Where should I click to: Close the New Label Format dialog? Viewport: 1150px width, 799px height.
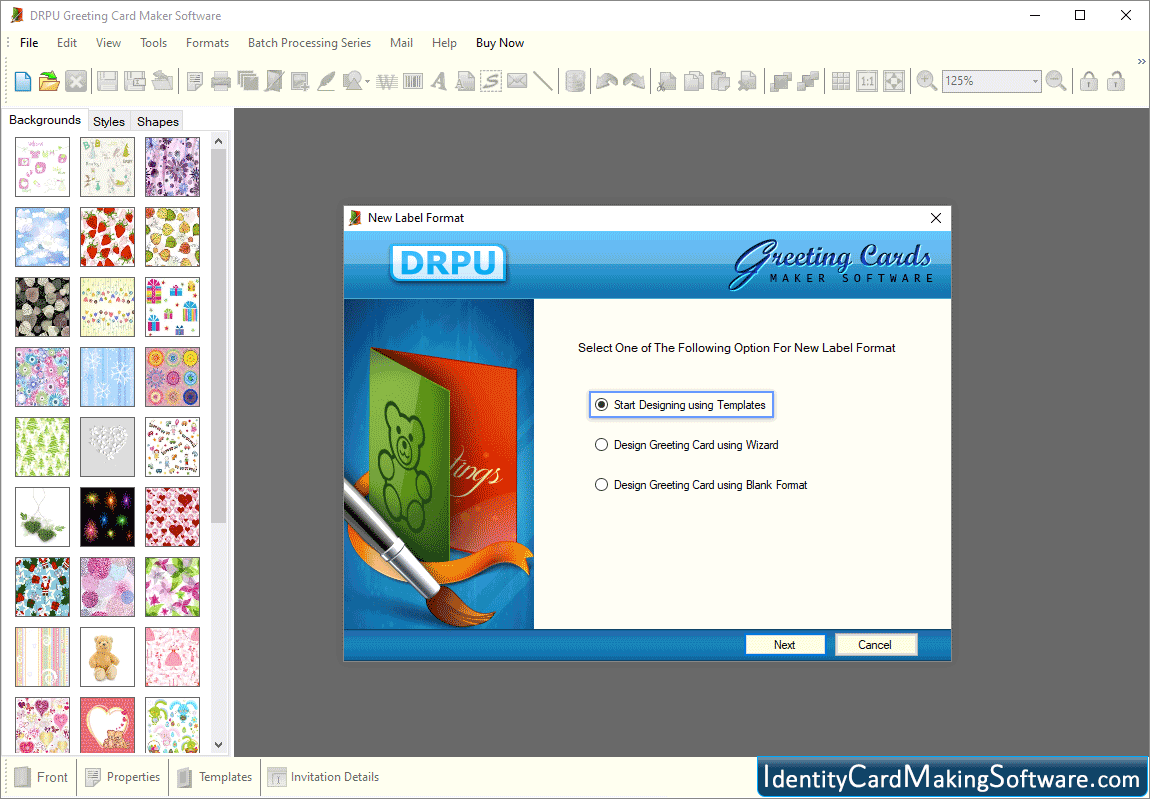pos(936,218)
